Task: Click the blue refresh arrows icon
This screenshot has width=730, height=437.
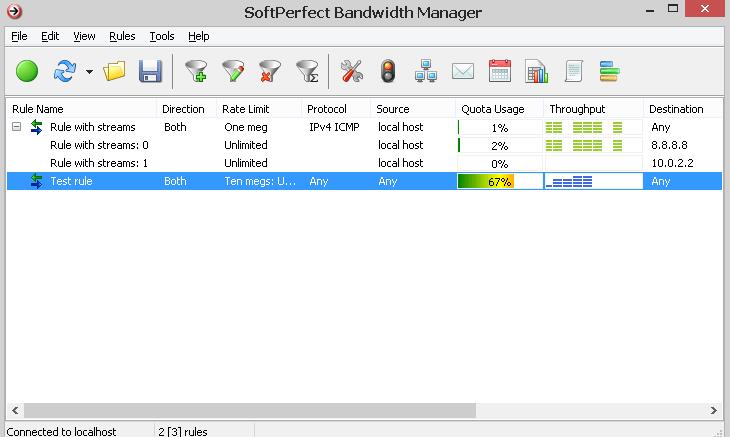Action: (64, 71)
